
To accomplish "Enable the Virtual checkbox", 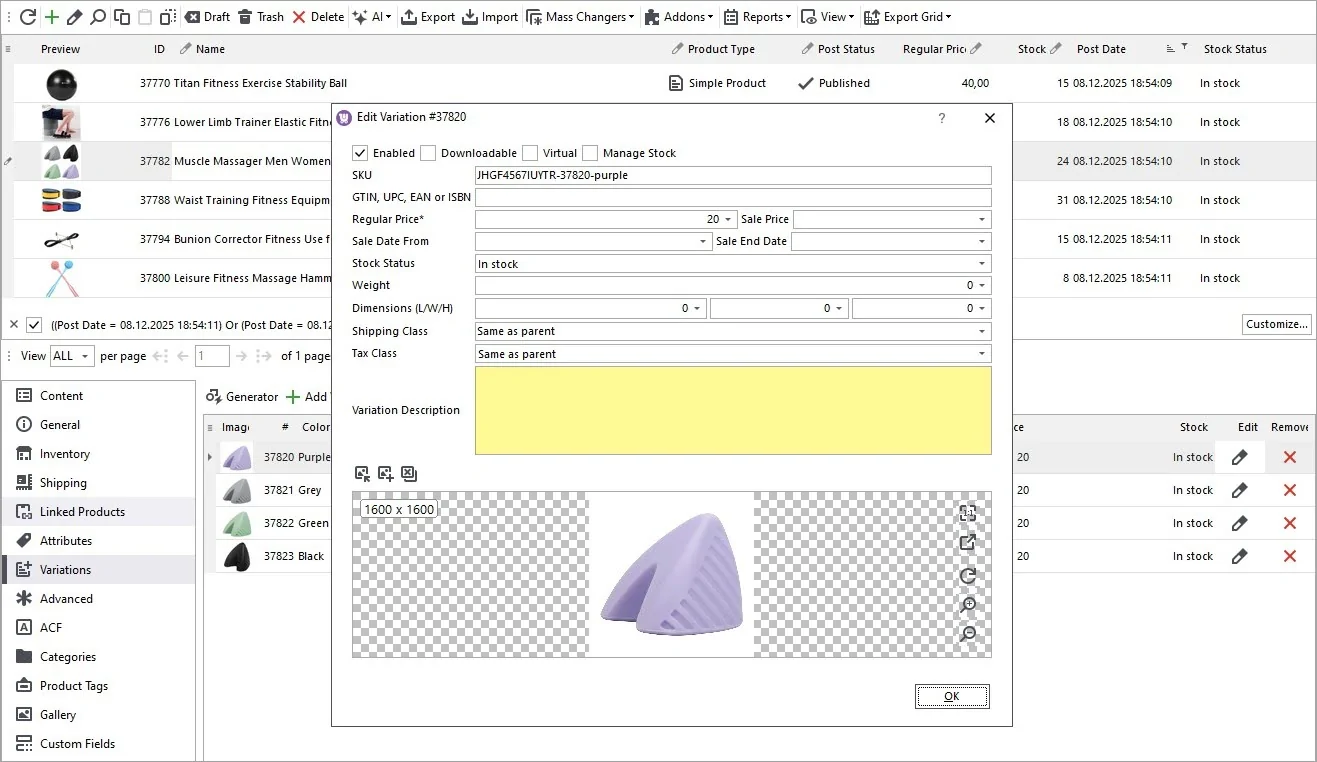I will 530,153.
